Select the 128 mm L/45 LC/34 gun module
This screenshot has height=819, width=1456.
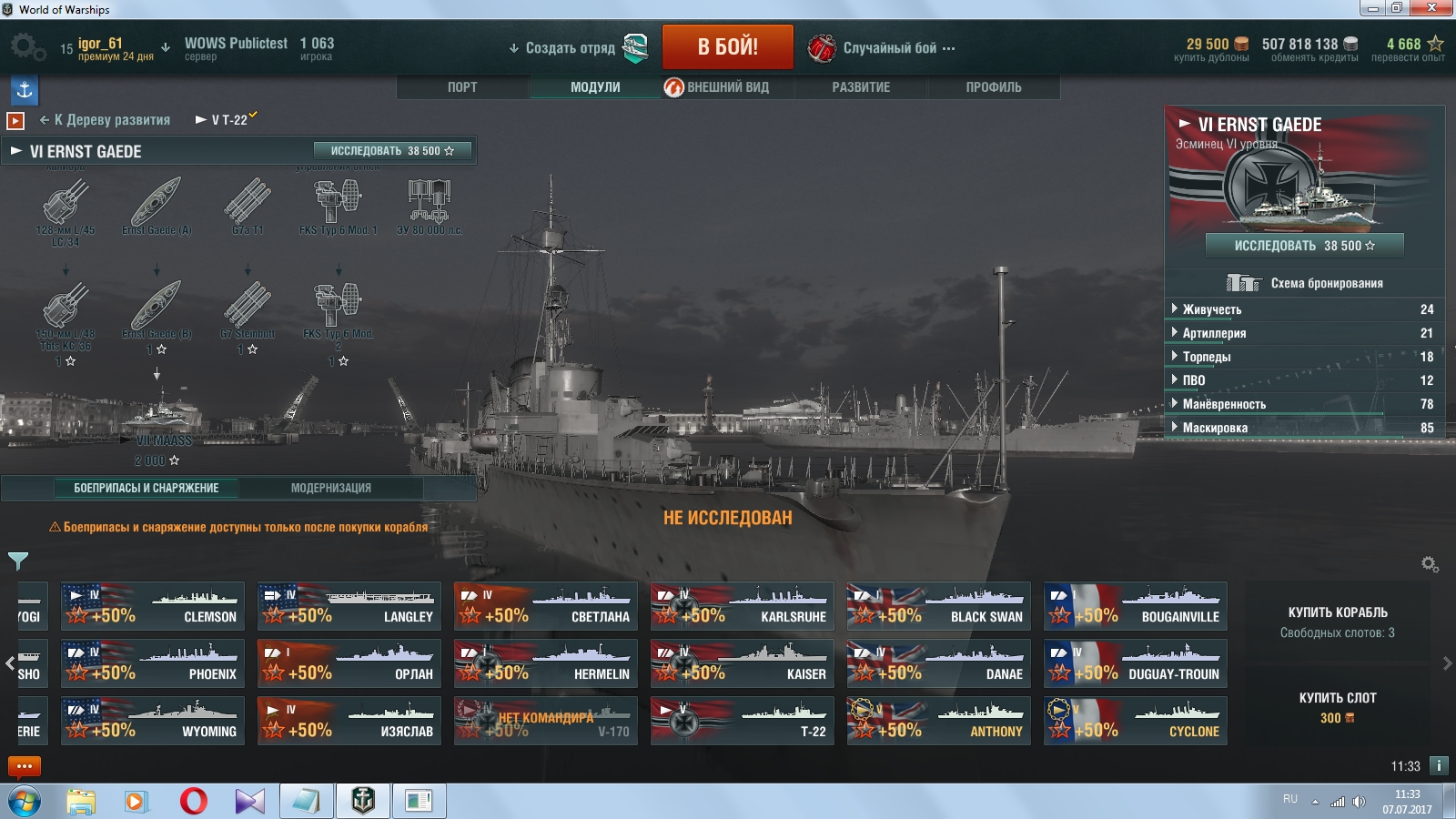[x=65, y=211]
